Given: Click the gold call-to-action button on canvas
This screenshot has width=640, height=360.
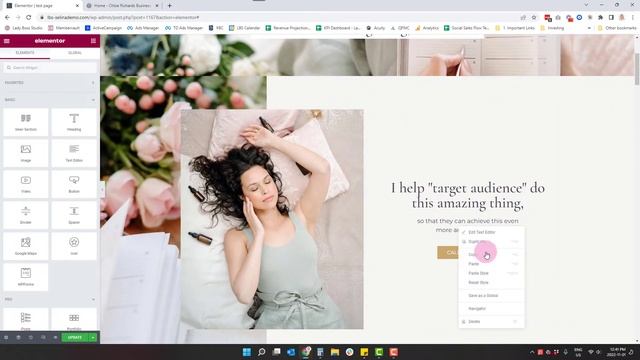Looking at the screenshot, I should (448, 253).
